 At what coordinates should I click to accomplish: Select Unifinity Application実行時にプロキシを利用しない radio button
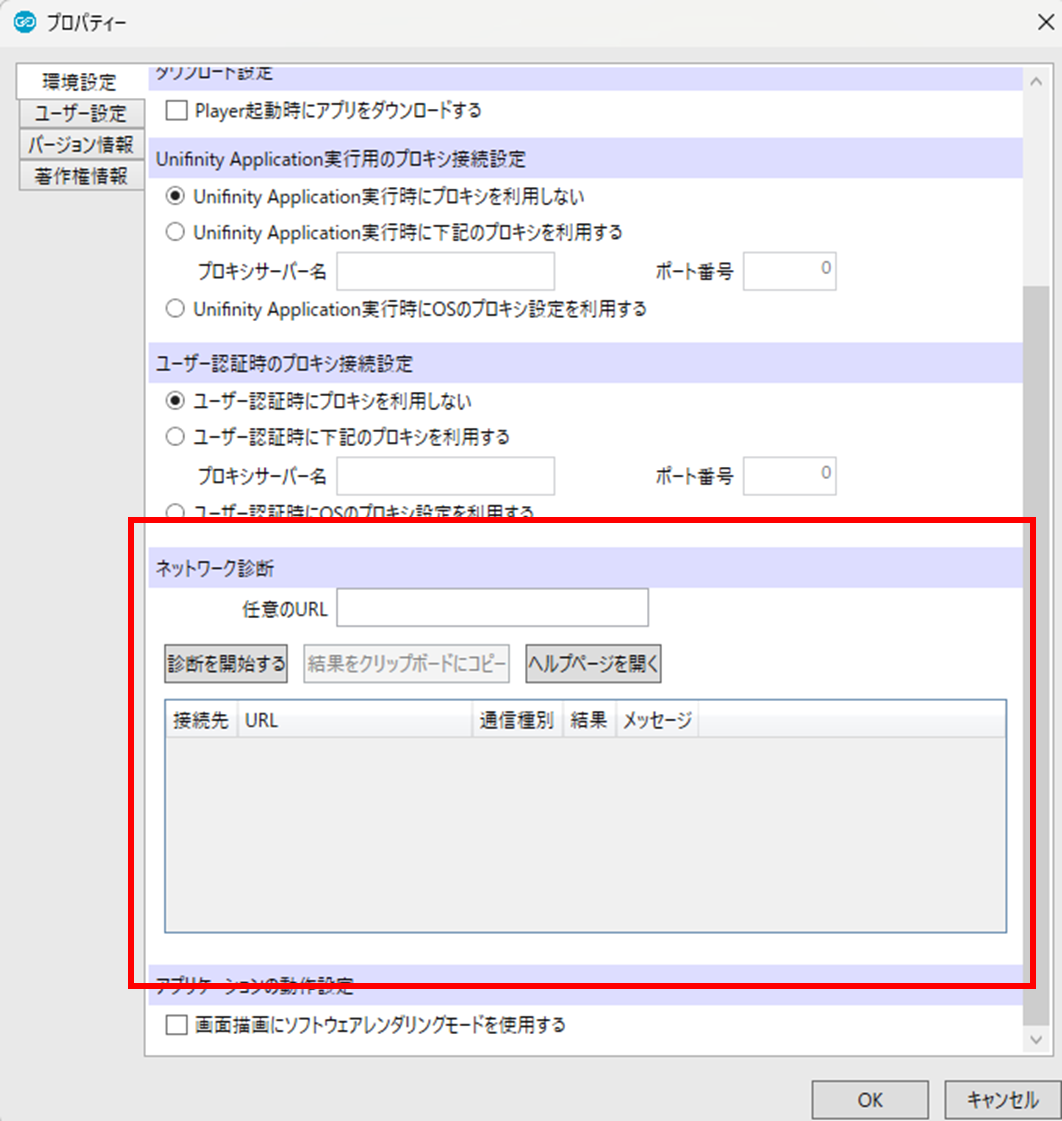[x=176, y=196]
